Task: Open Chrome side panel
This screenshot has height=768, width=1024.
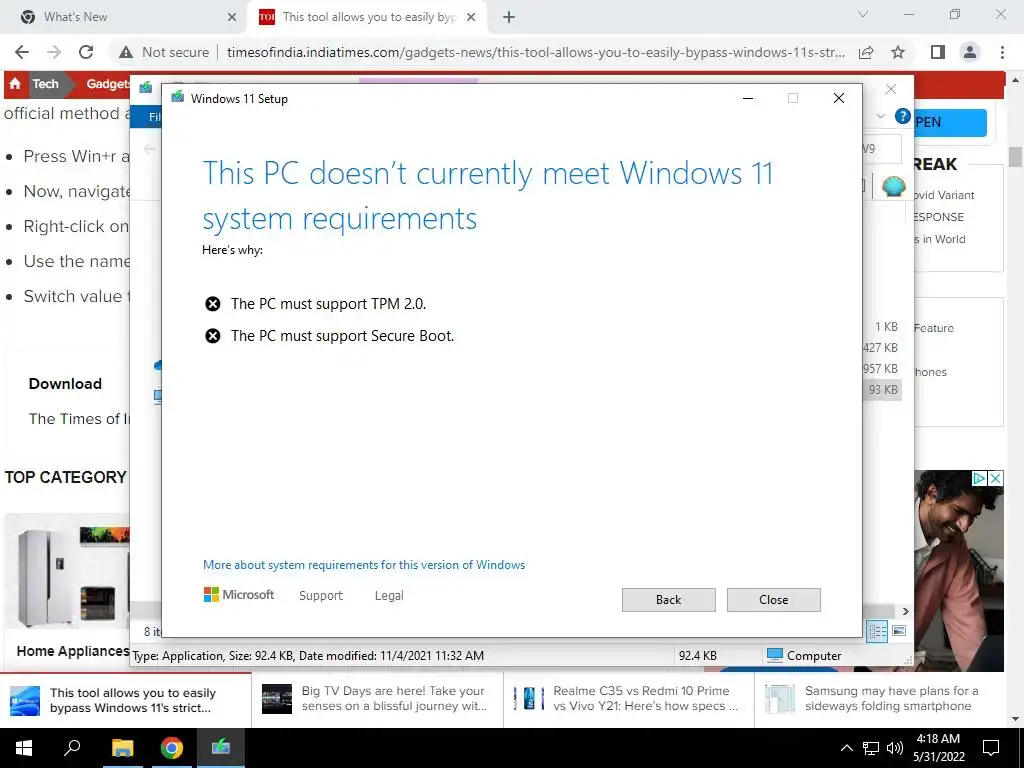Action: (938, 52)
